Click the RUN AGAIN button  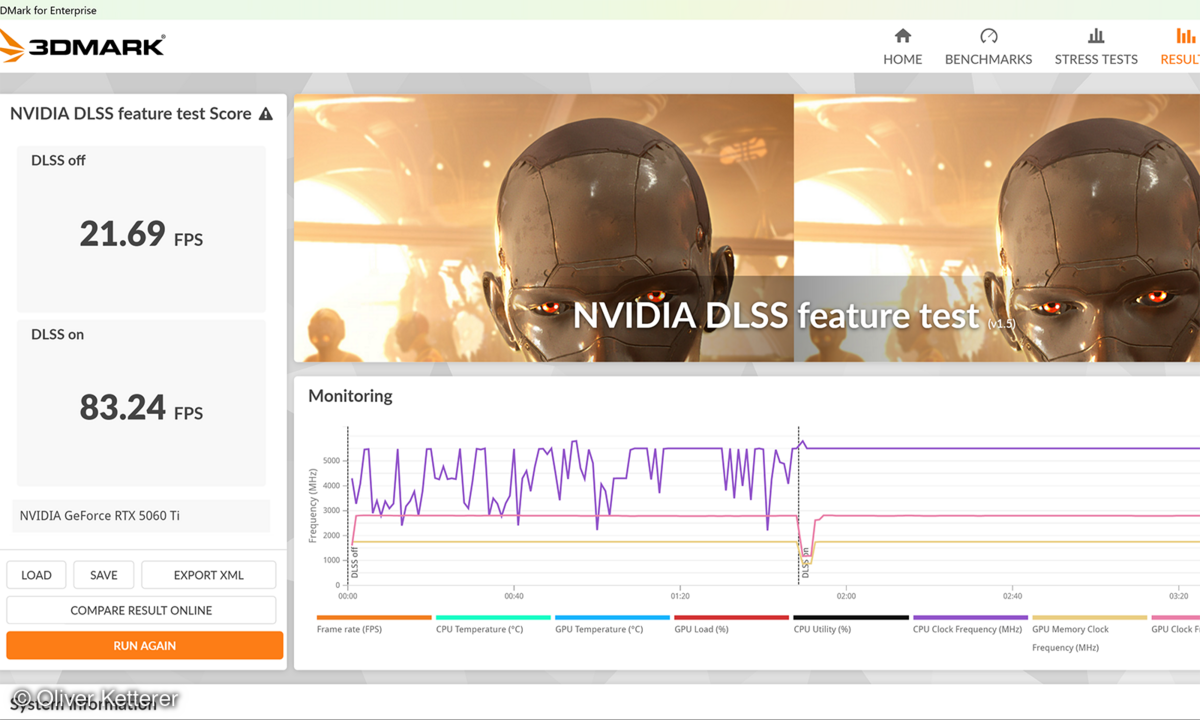click(145, 645)
